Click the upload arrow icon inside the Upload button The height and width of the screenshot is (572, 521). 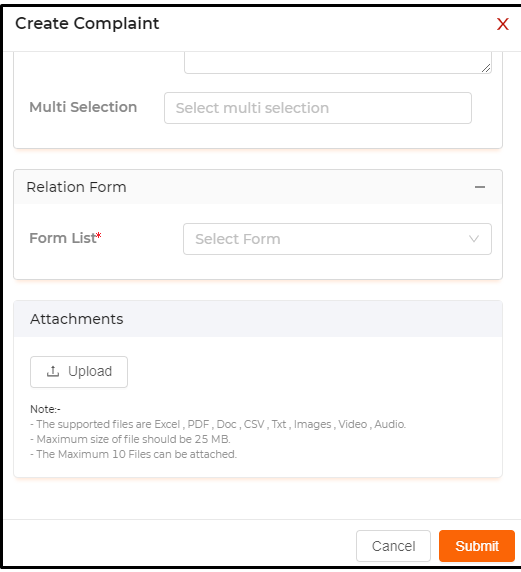pos(53,371)
